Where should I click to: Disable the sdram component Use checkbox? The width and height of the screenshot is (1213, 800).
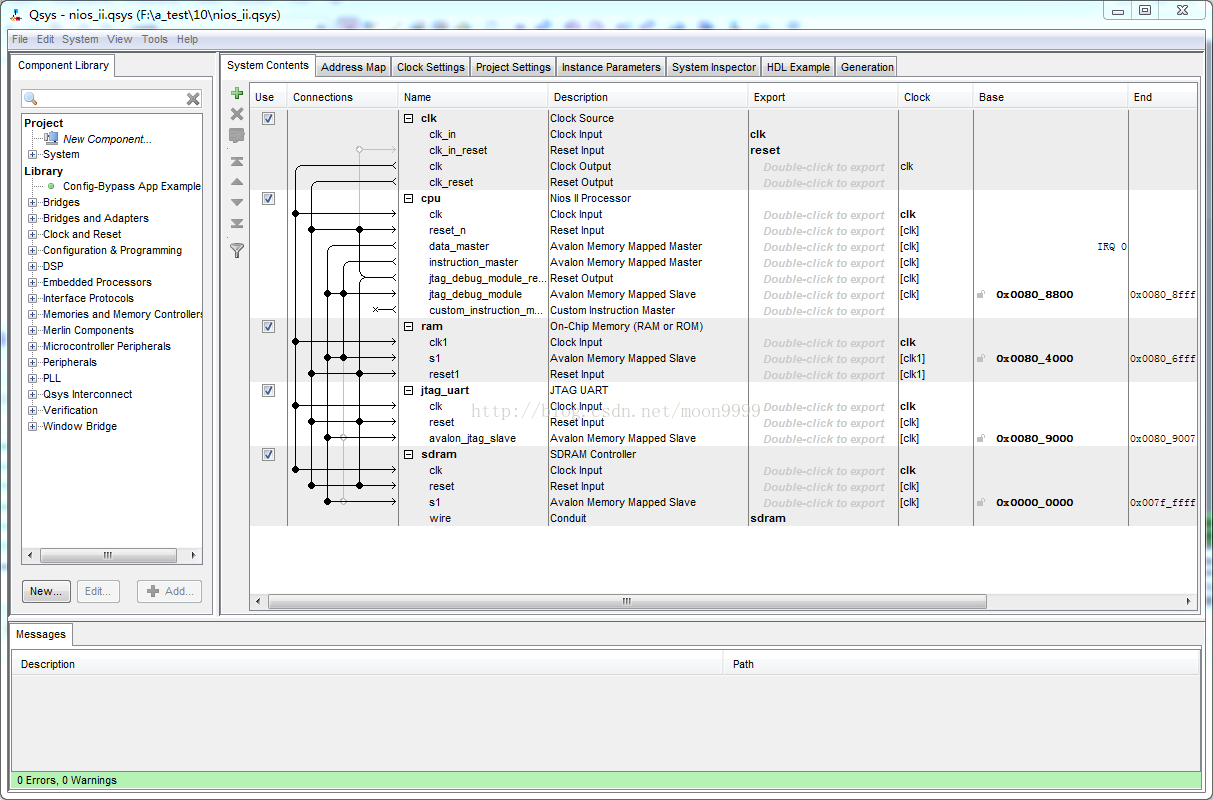(x=268, y=454)
